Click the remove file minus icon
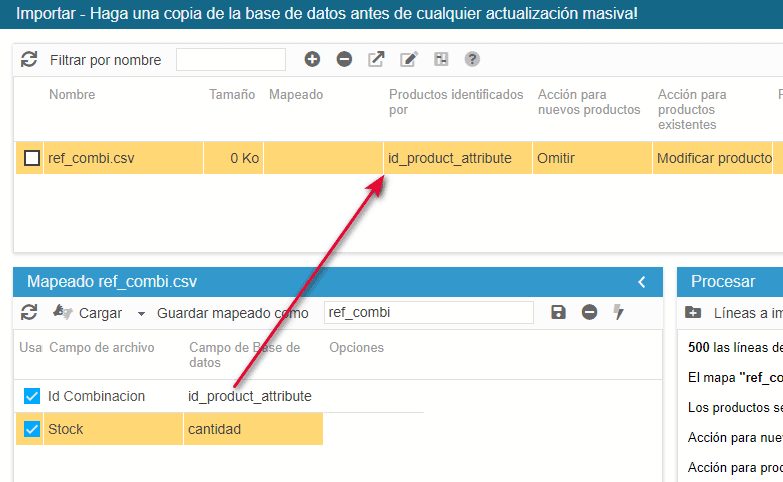 344,60
